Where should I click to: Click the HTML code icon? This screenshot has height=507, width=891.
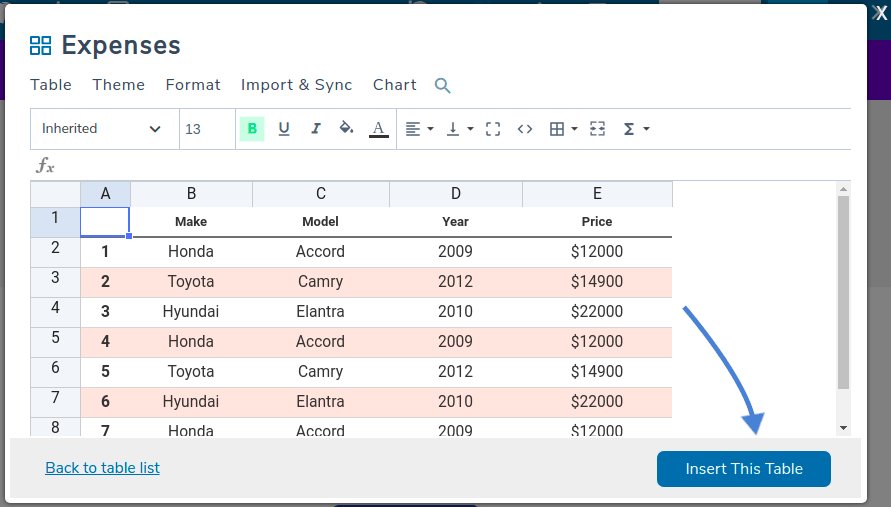(524, 129)
